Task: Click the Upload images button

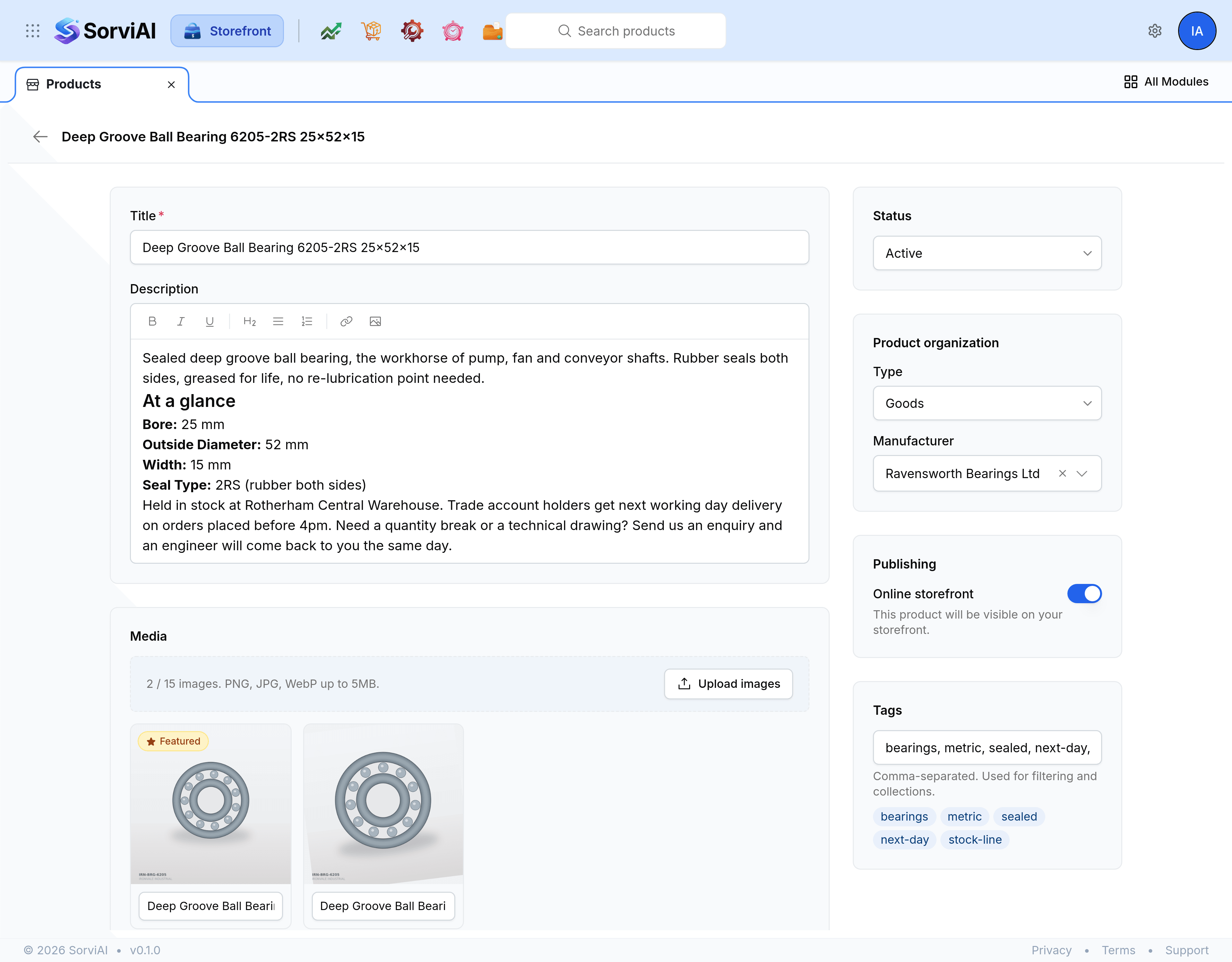Action: point(728,684)
